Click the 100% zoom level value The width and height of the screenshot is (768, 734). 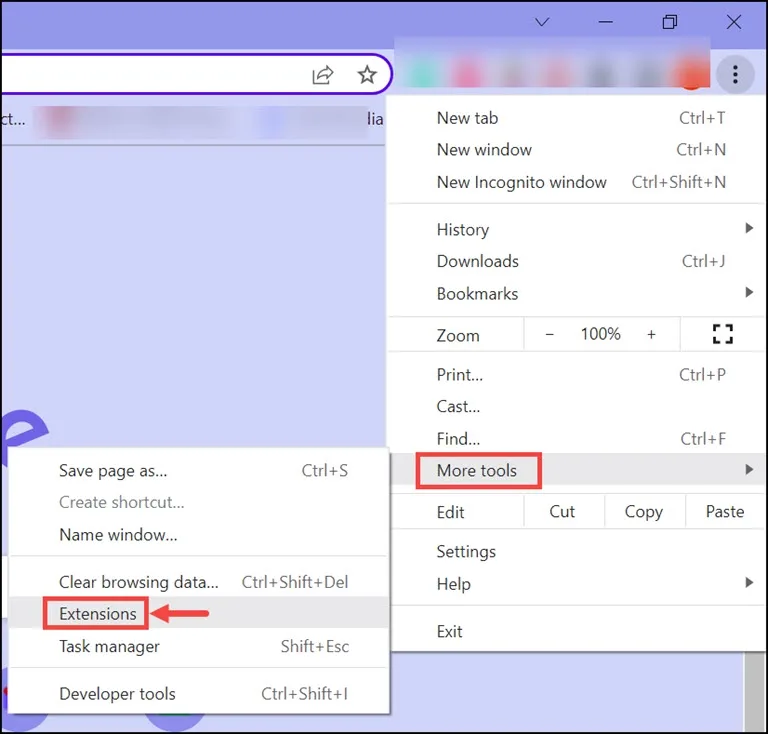[600, 334]
